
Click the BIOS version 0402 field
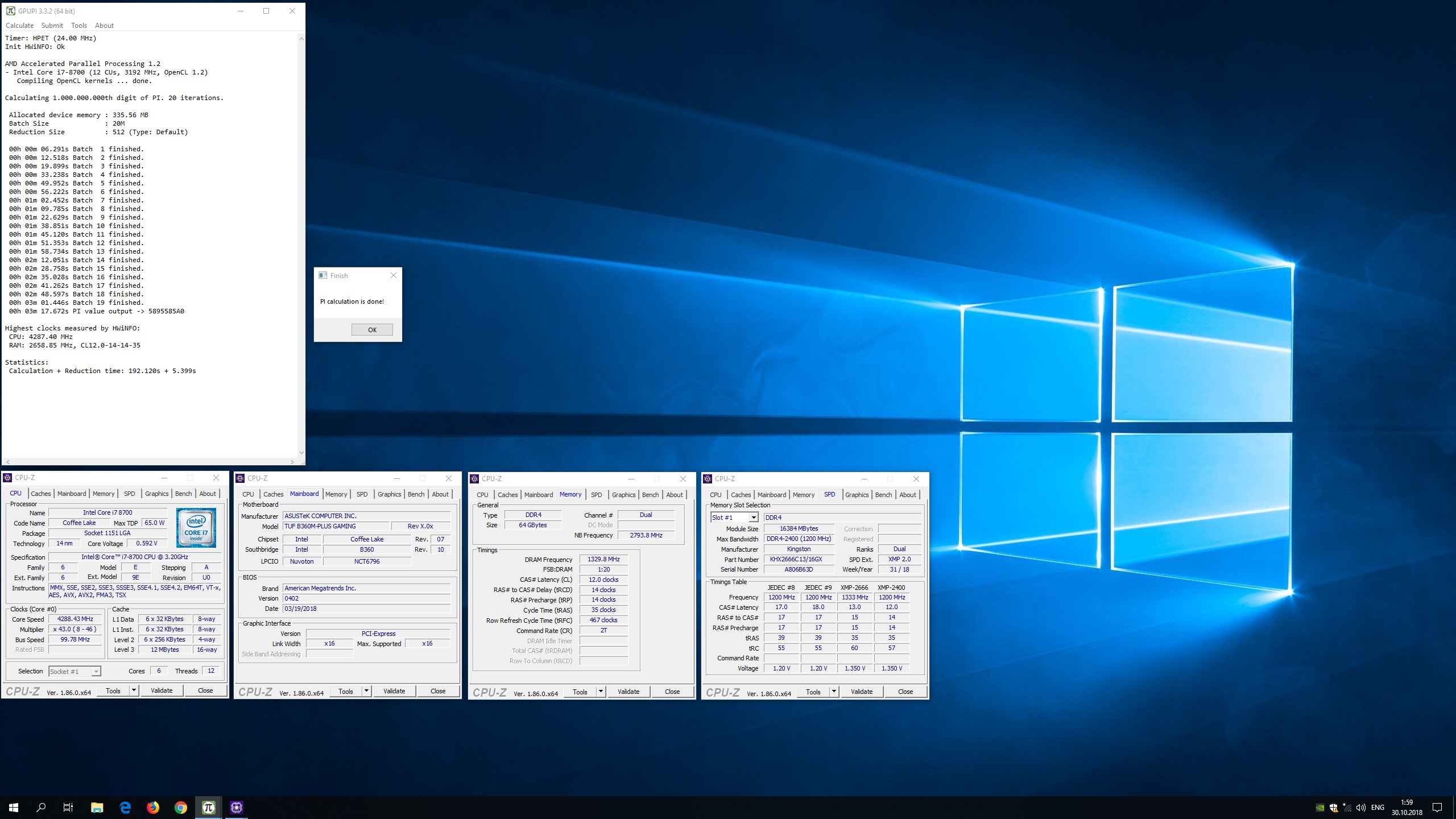coord(366,598)
